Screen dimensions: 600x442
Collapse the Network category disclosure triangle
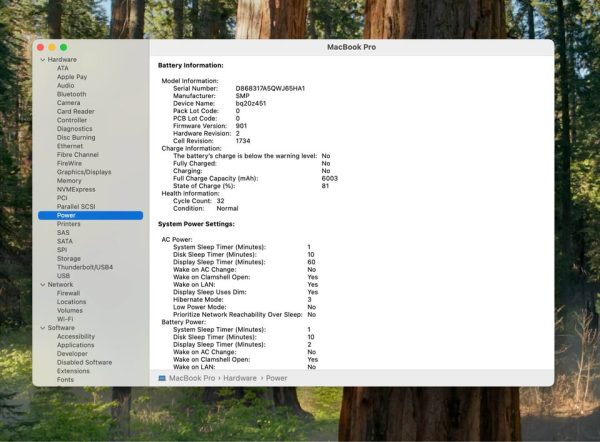[42, 284]
